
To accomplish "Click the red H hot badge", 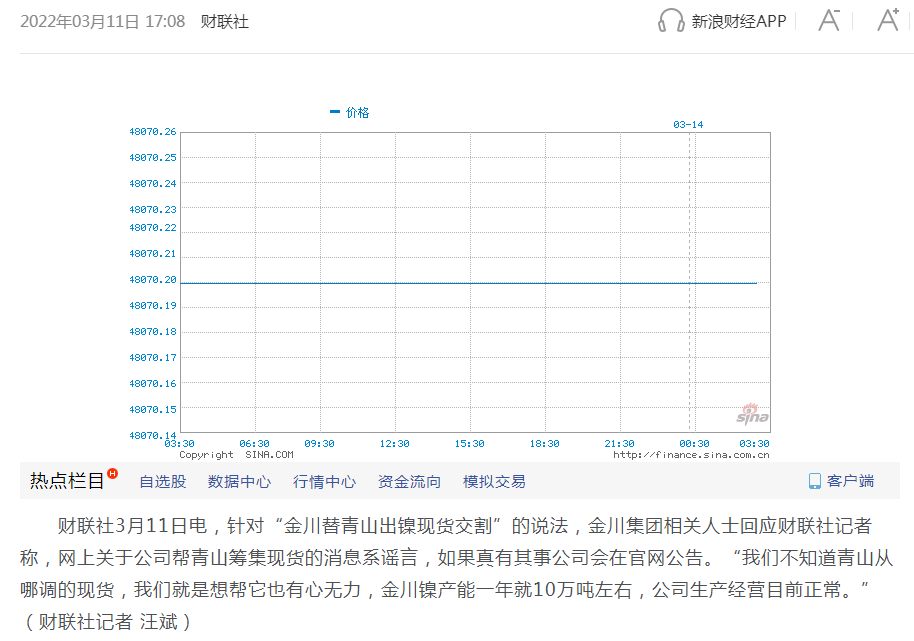I will click(x=113, y=473).
